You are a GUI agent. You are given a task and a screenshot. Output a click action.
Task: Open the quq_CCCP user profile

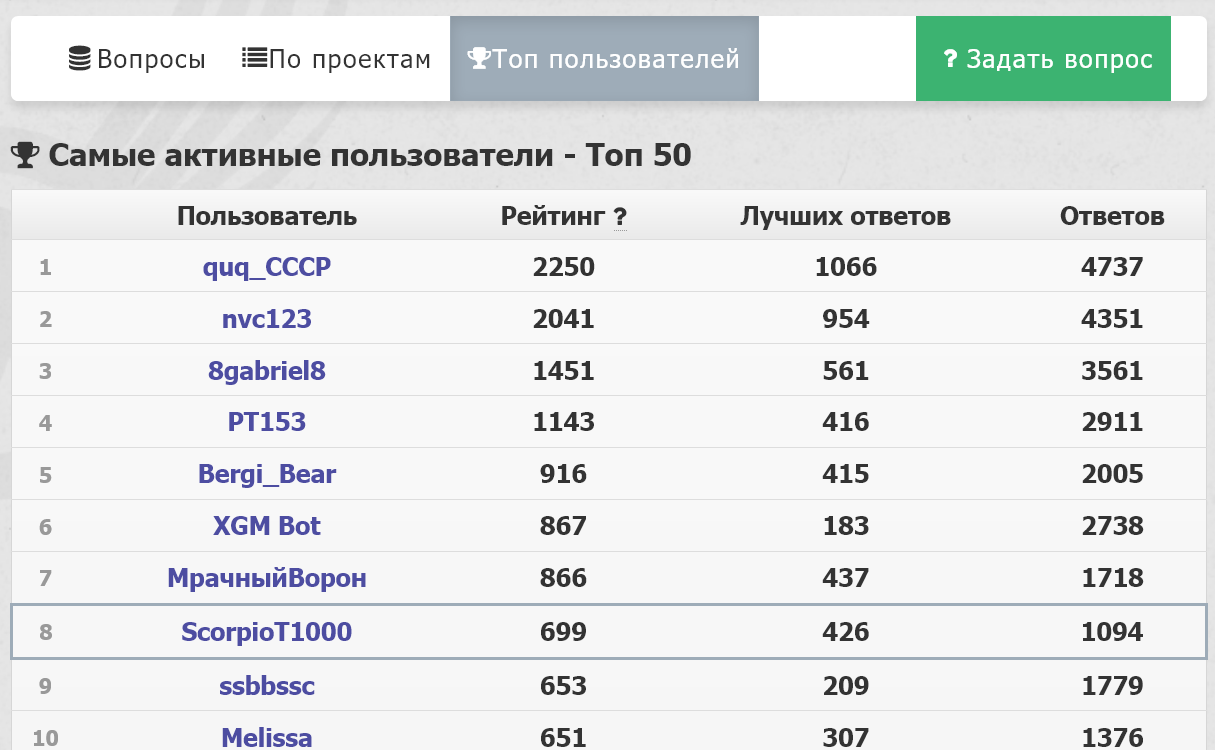click(x=267, y=267)
